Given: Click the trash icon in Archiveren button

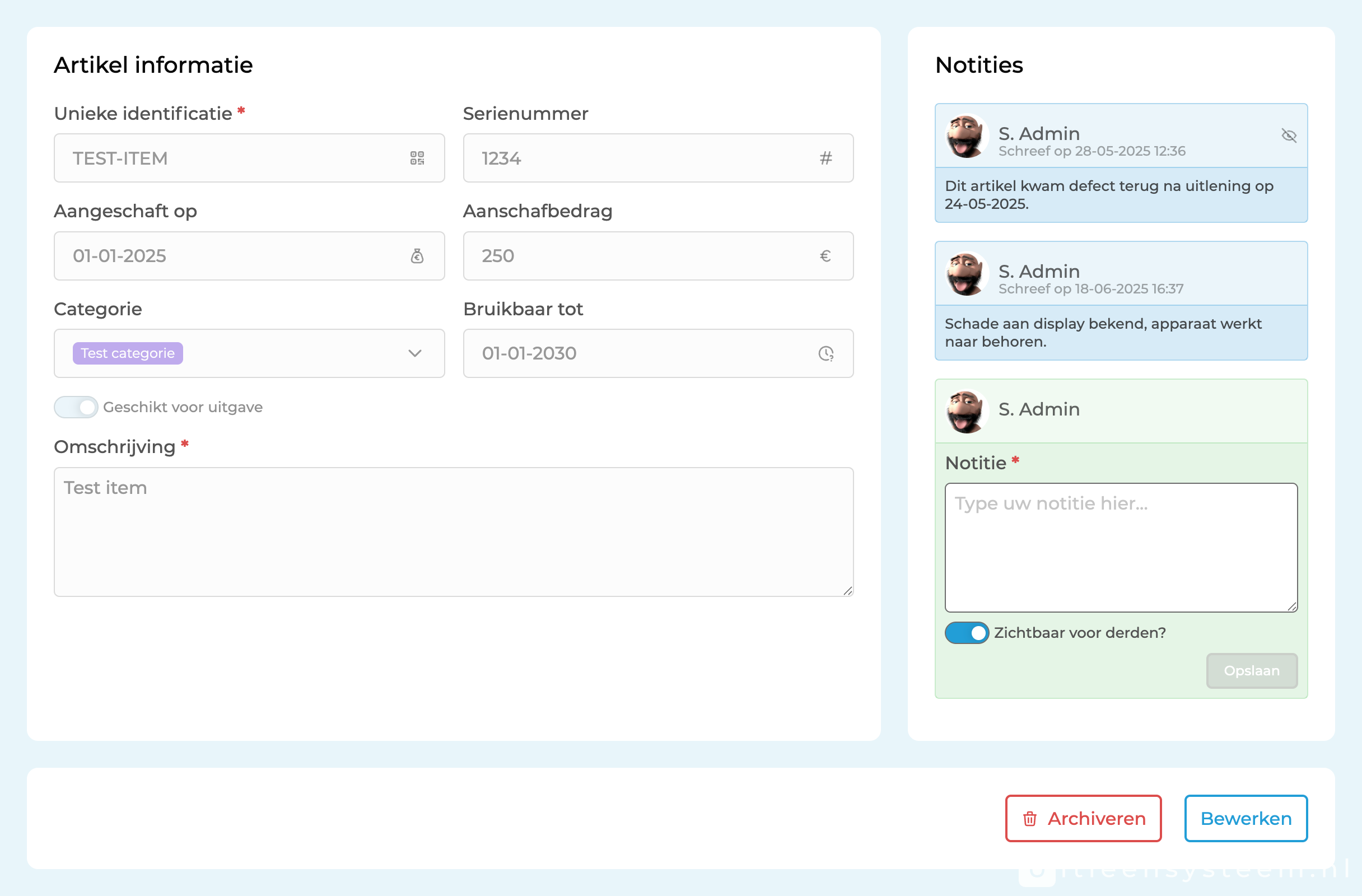Looking at the screenshot, I should (x=1029, y=819).
